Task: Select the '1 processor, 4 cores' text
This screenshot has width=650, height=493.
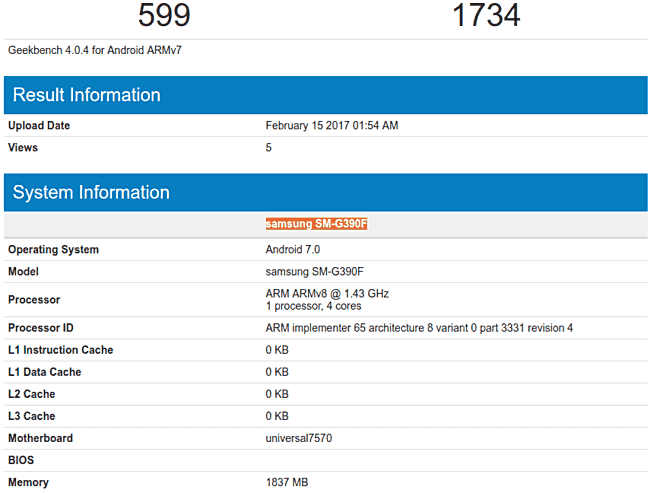Action: (313, 306)
